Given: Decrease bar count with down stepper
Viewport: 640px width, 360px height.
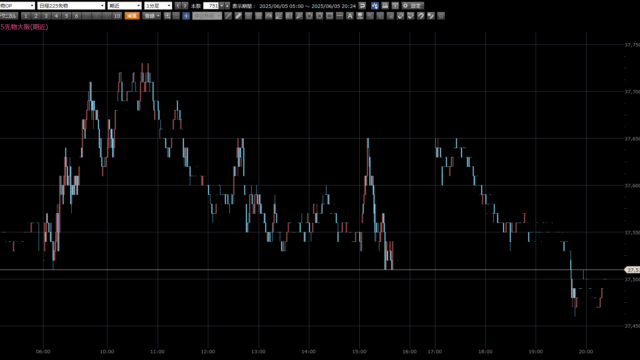Looking at the screenshot, I should click(x=222, y=6).
